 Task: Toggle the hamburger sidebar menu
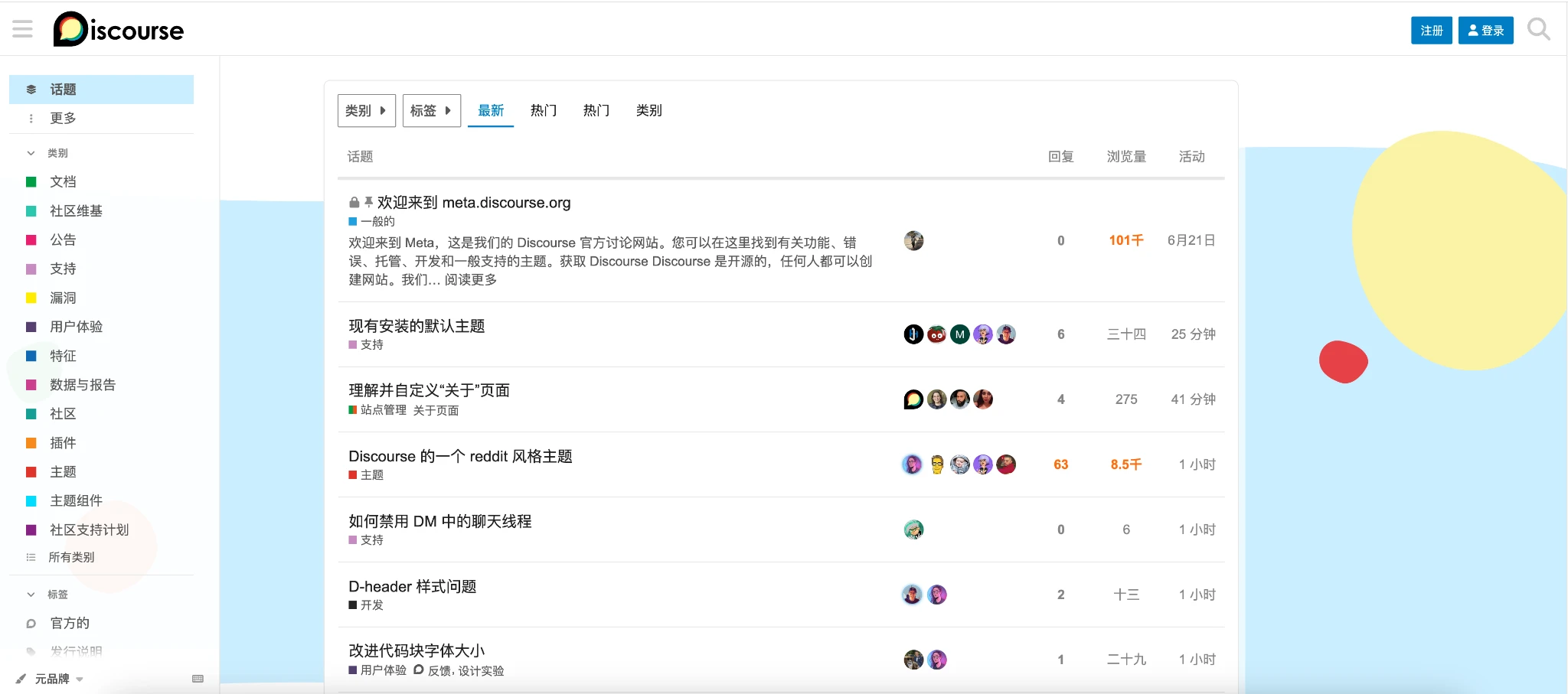pos(23,30)
